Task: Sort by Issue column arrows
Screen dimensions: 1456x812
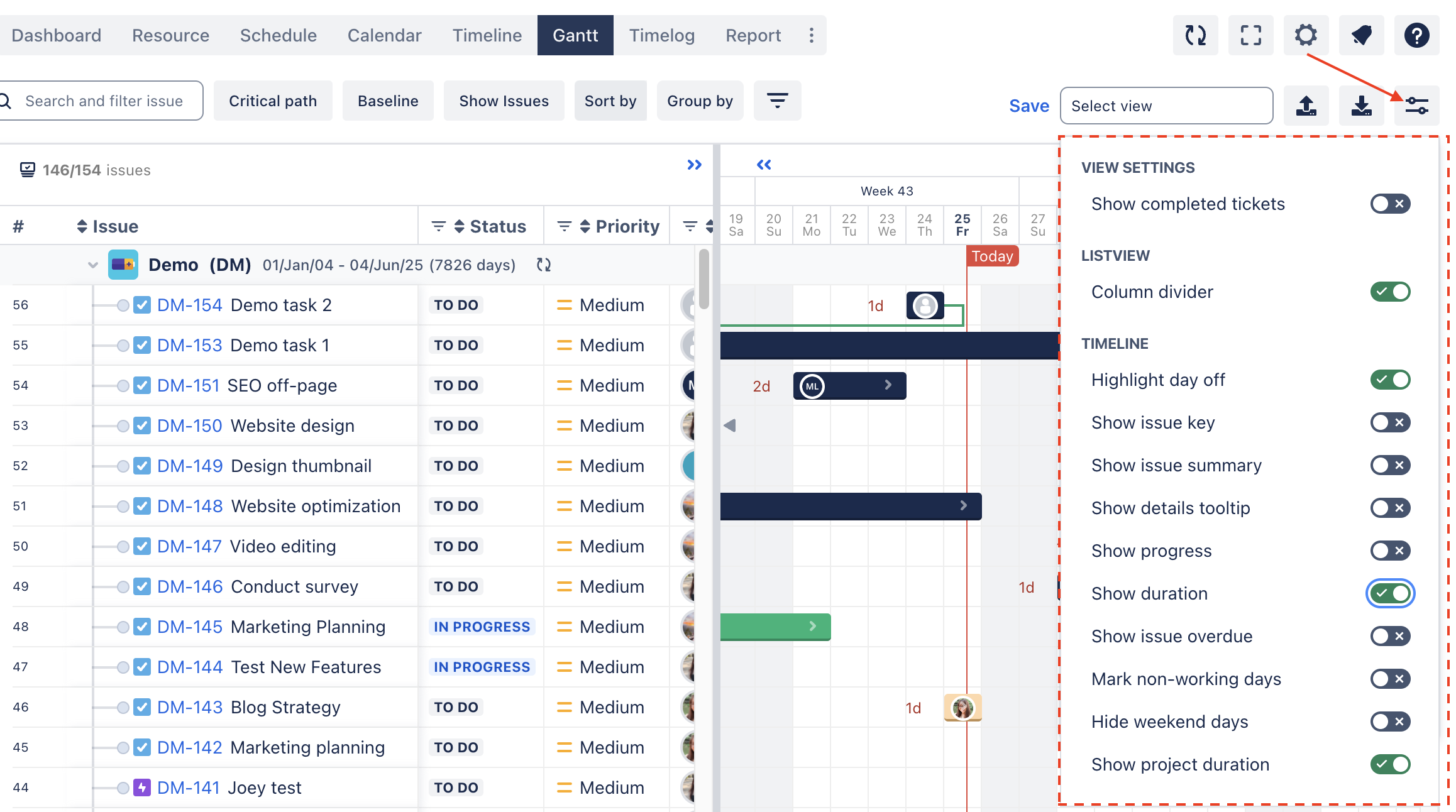Action: click(x=82, y=226)
